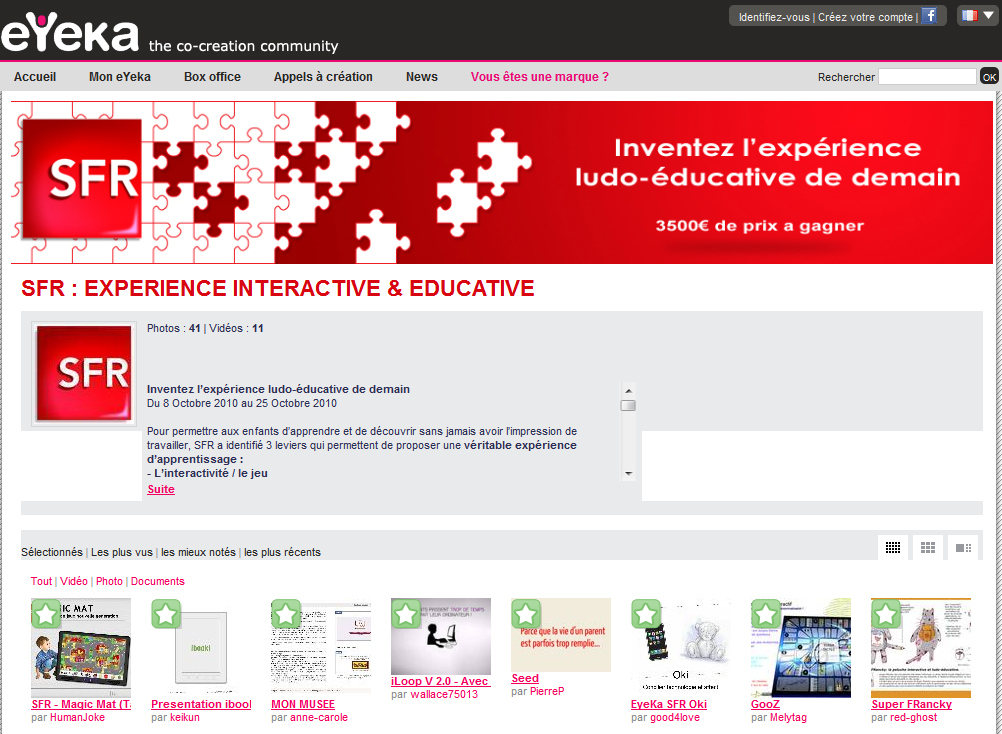
Task: Open iLoop V 2.0 video thumbnail
Action: coord(441,636)
